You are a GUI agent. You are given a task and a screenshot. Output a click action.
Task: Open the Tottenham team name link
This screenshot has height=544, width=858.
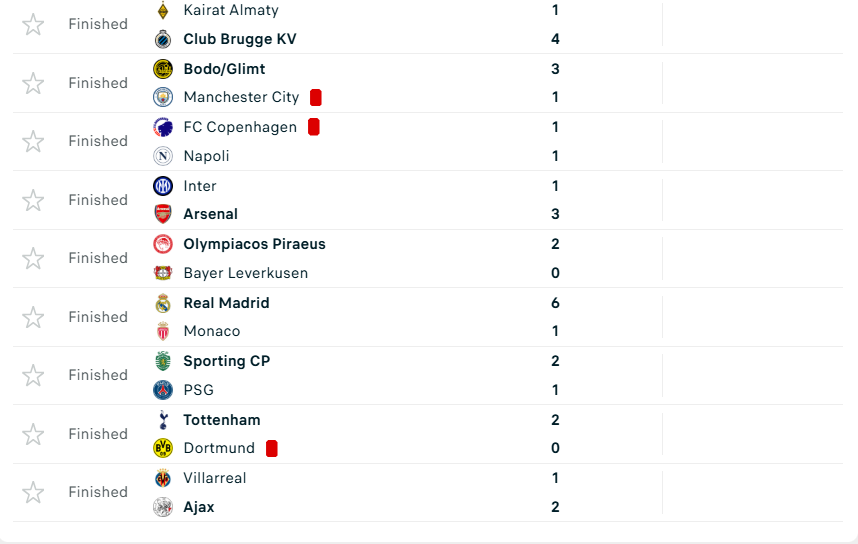click(221, 420)
